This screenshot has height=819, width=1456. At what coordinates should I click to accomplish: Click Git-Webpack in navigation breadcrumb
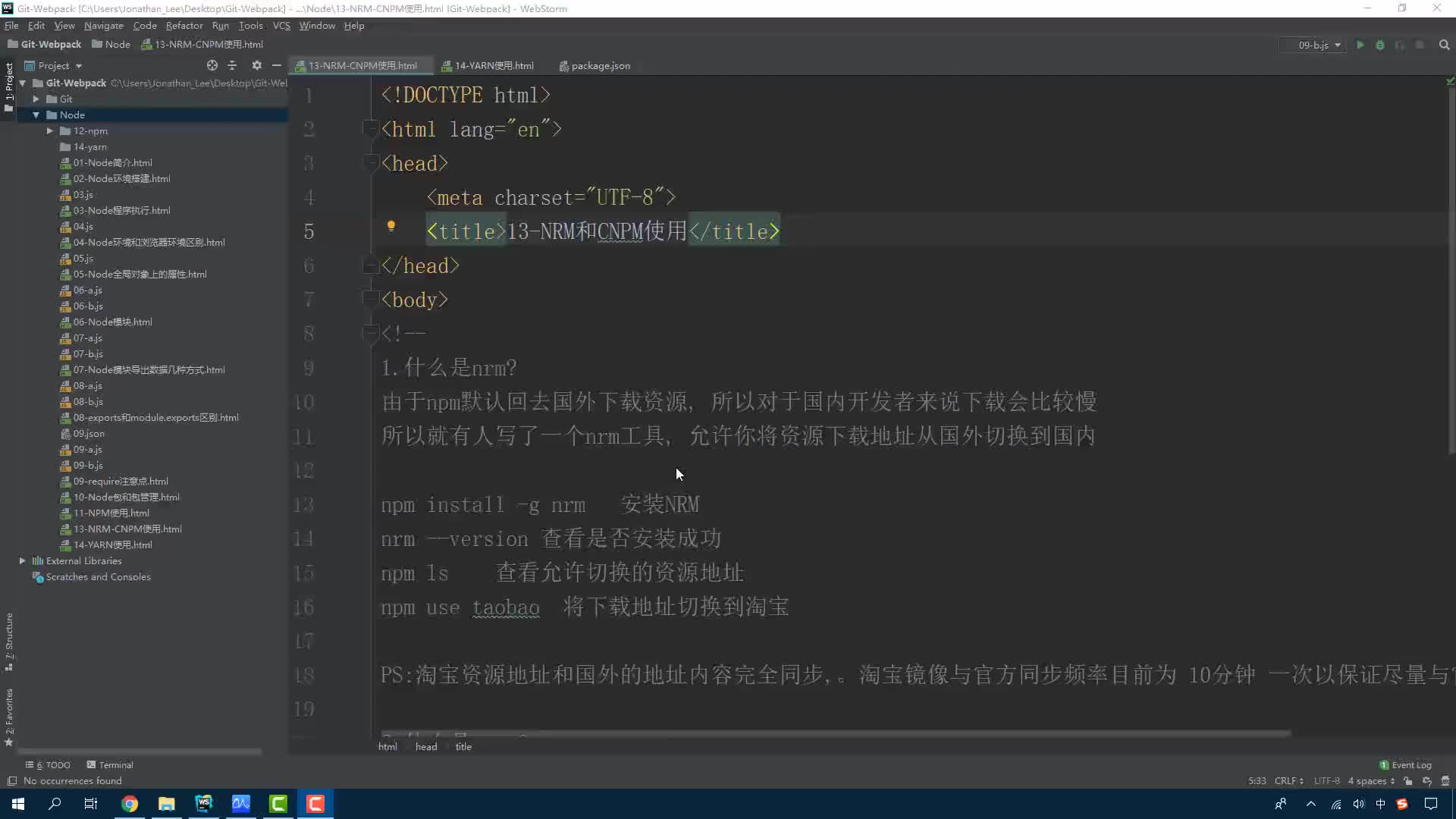(45, 44)
